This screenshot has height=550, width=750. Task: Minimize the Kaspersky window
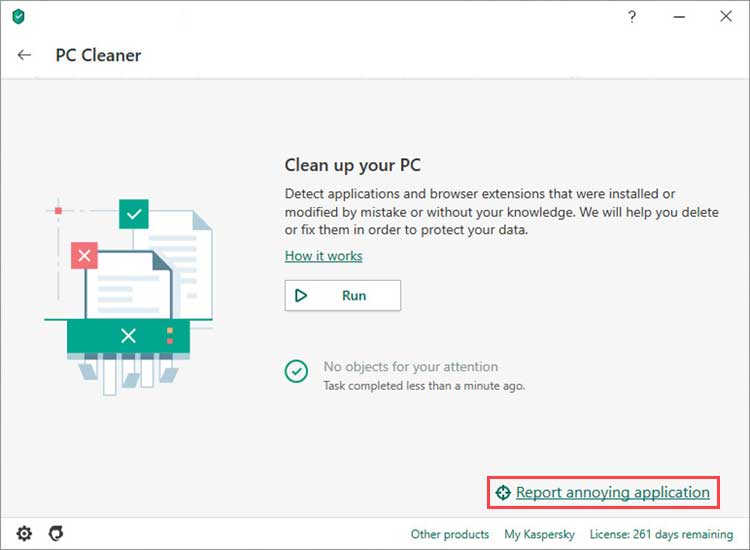(x=679, y=17)
